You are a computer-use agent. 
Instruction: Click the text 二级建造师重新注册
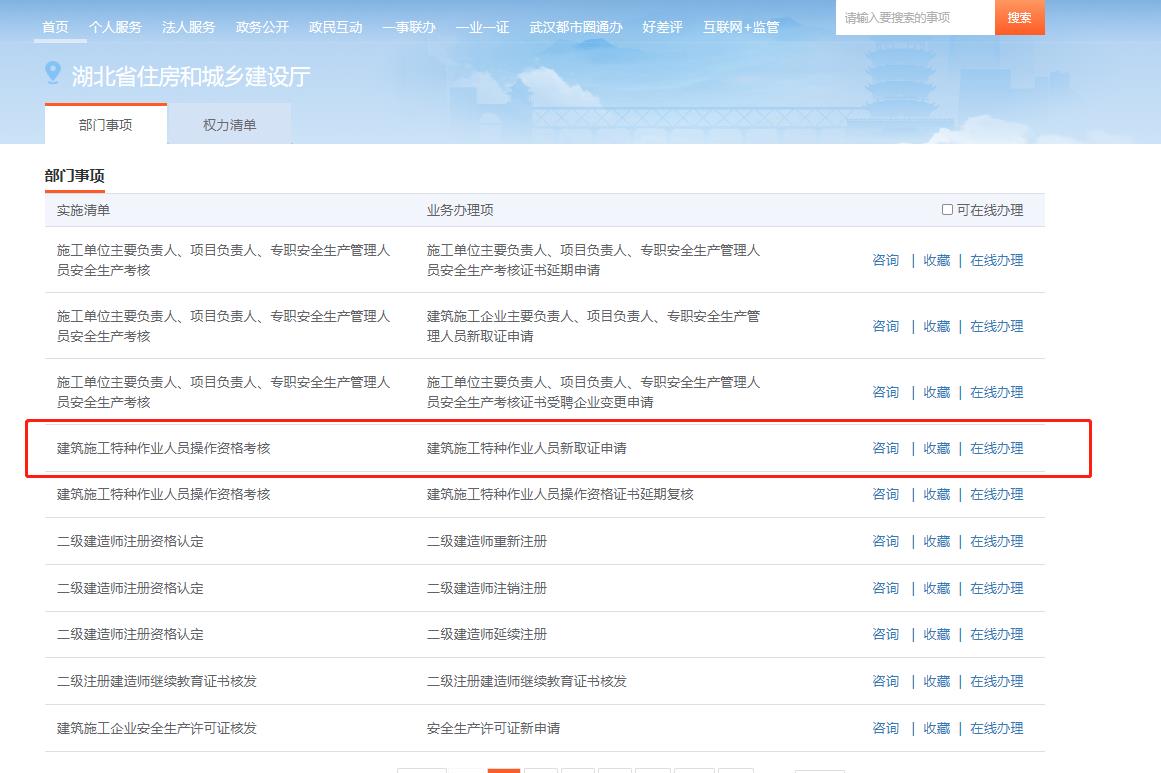coord(486,542)
